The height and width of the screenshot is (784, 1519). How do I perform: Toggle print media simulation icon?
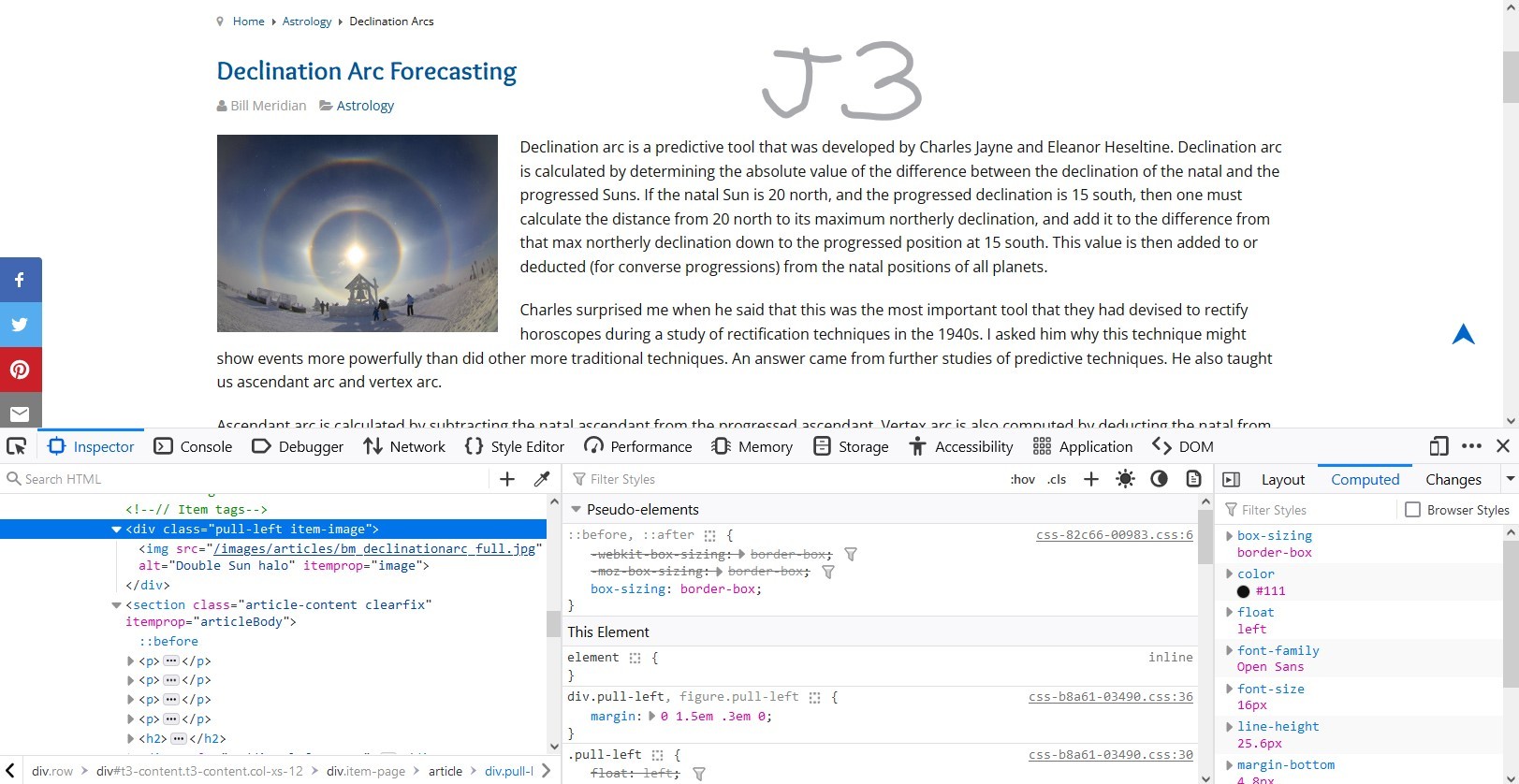tap(1193, 479)
